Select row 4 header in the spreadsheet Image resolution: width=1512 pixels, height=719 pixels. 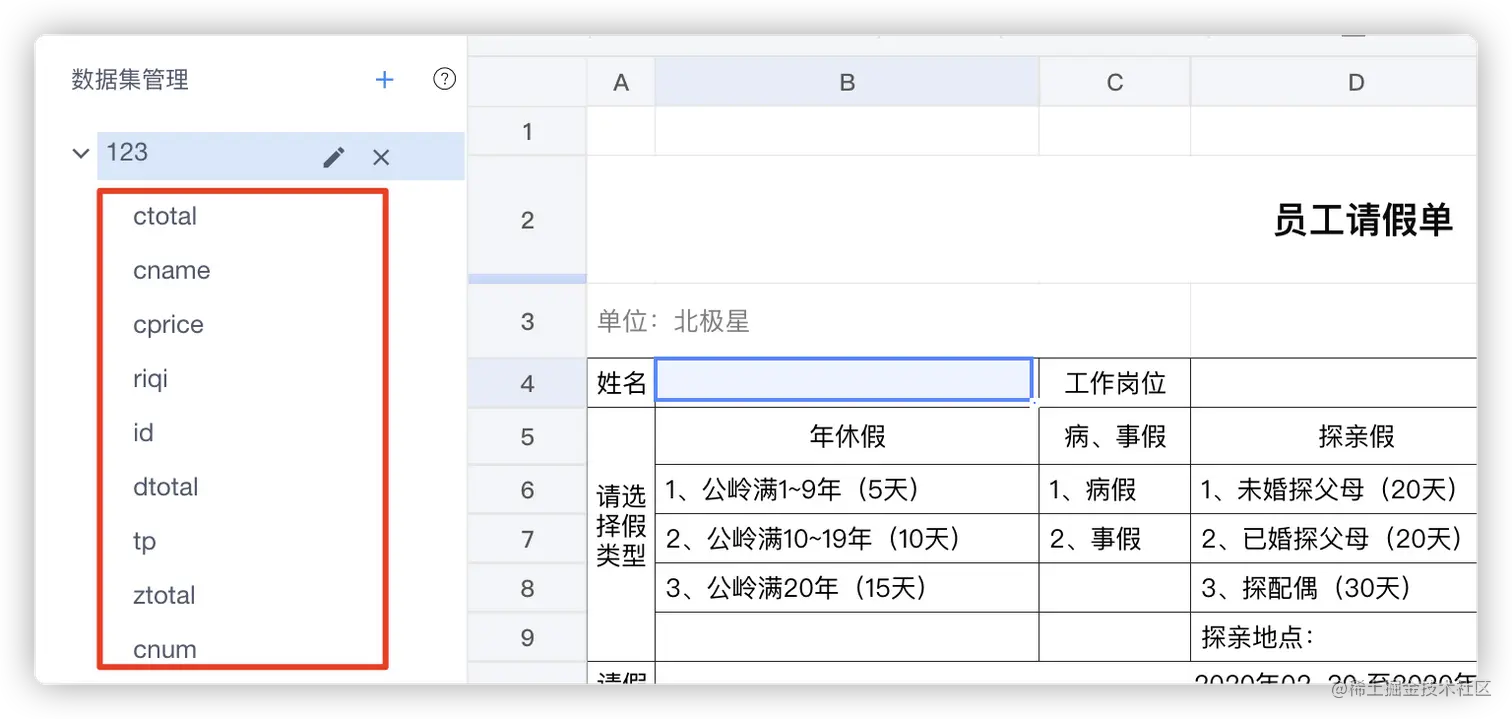[x=527, y=383]
